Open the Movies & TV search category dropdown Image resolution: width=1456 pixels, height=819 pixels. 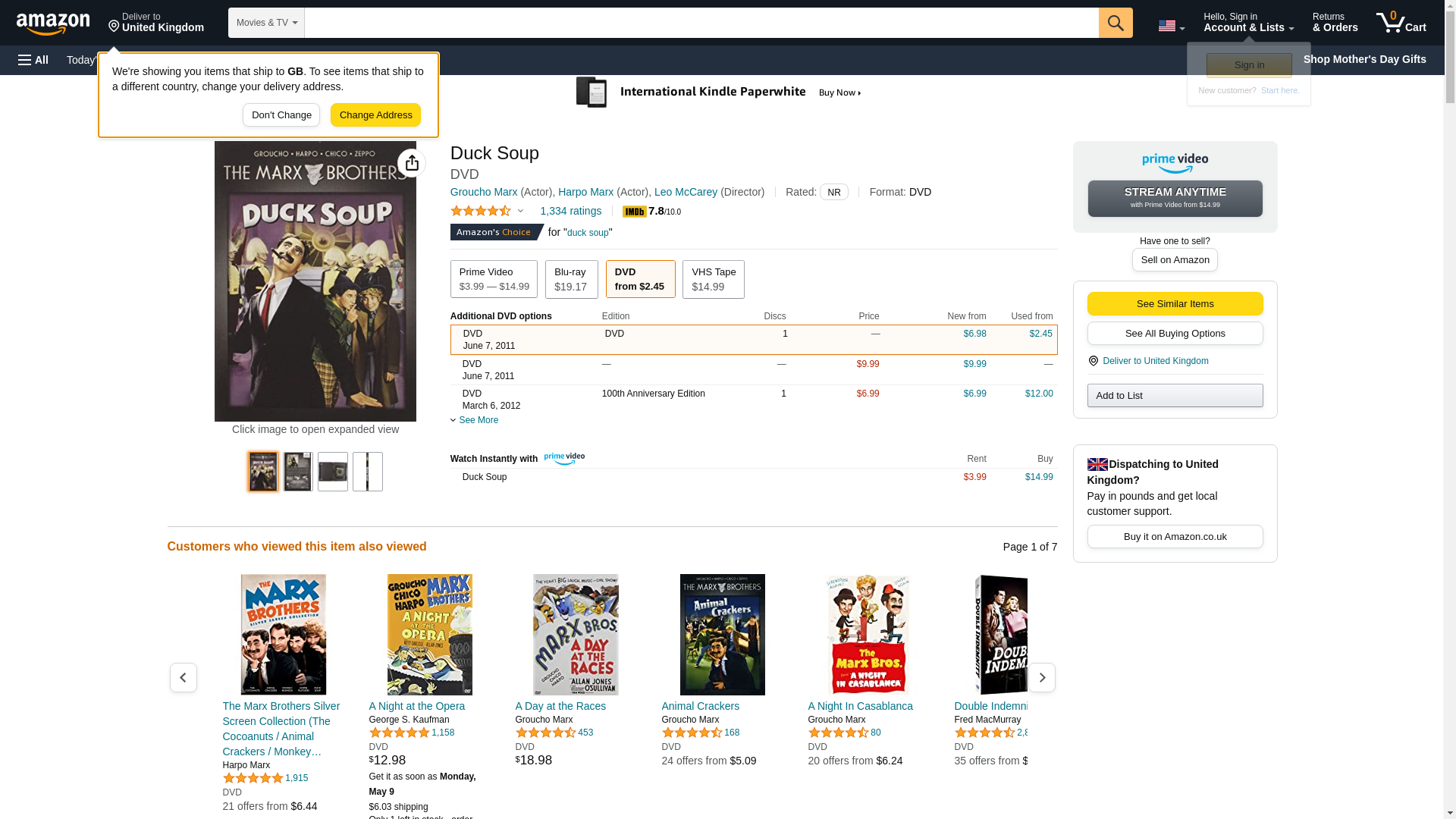[266, 23]
